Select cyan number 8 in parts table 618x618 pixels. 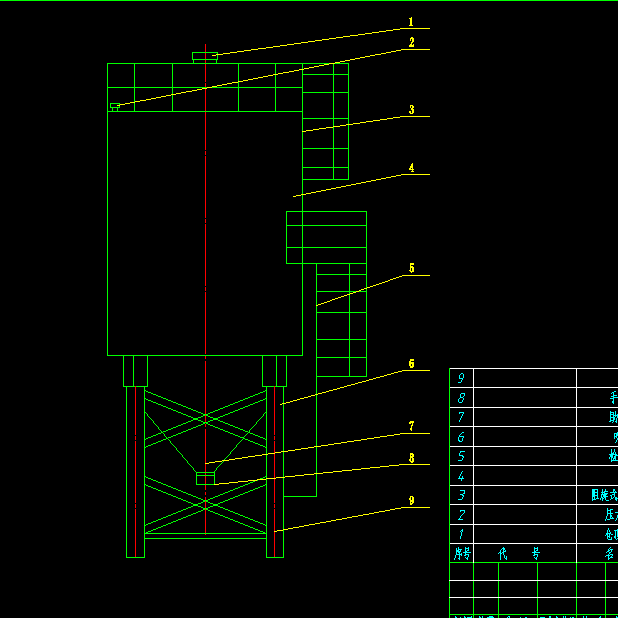point(461,398)
